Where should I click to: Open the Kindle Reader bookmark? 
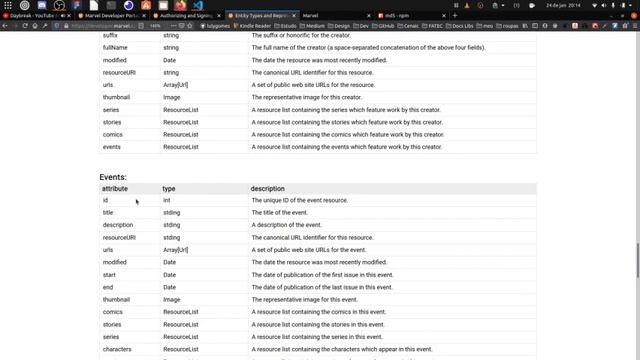tap(252, 26)
